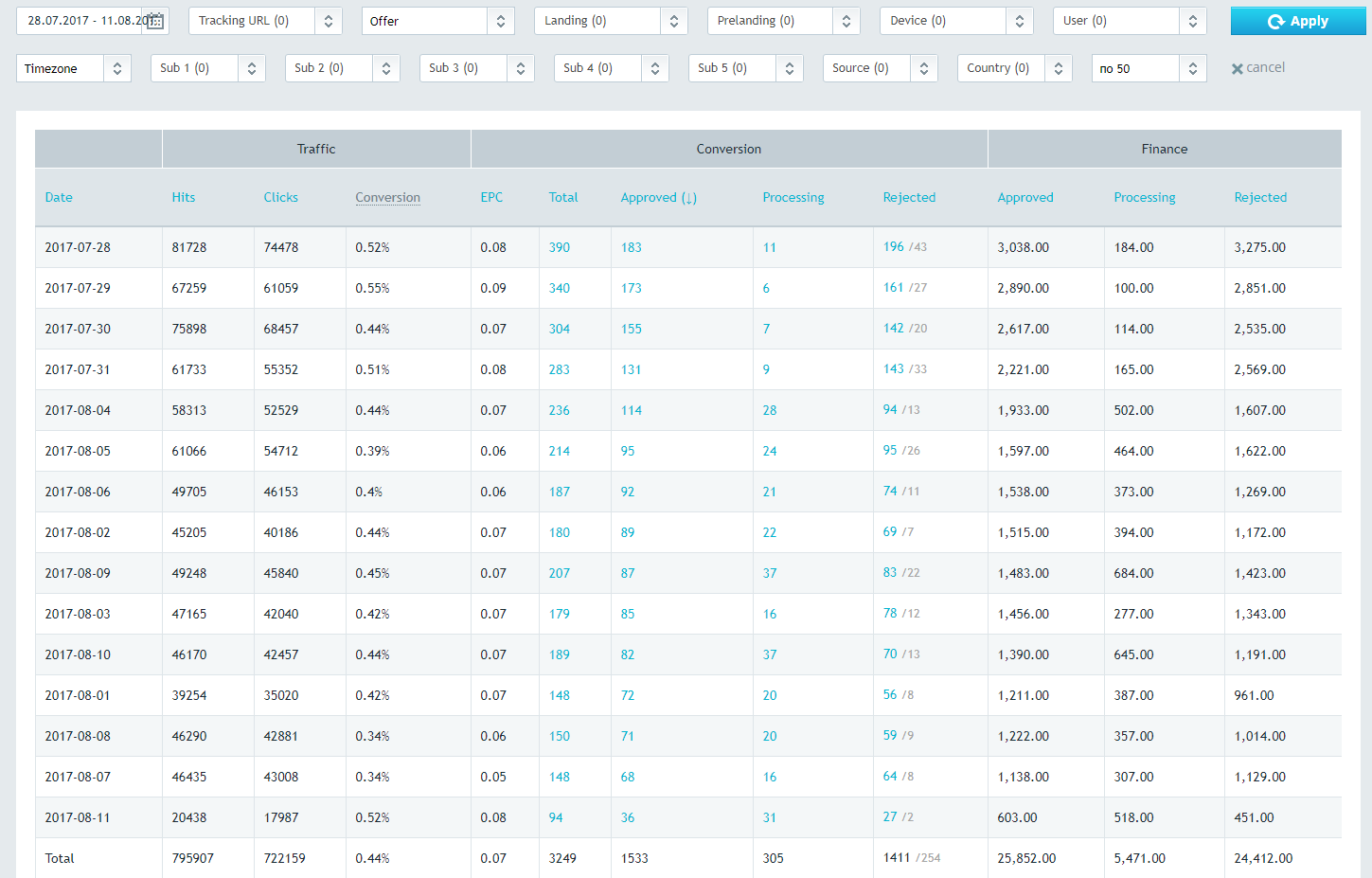This screenshot has width=1372, height=878.
Task: Open the Tracking URL (0) dropdown
Action: pyautogui.click(x=265, y=21)
